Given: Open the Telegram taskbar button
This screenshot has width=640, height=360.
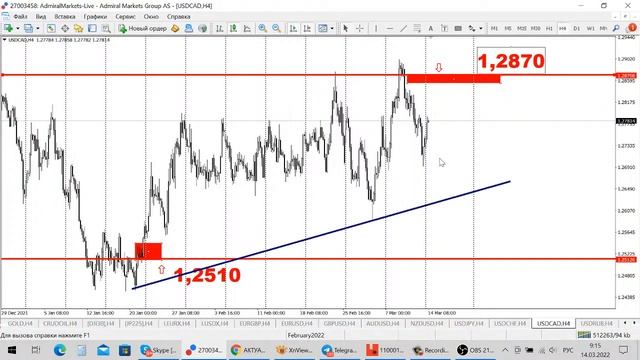Looking at the screenshot, I should point(339,350).
